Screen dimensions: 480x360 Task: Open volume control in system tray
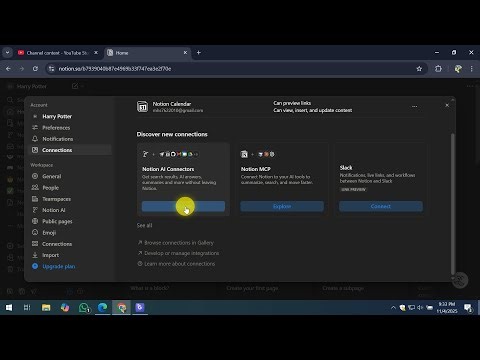[420, 308]
